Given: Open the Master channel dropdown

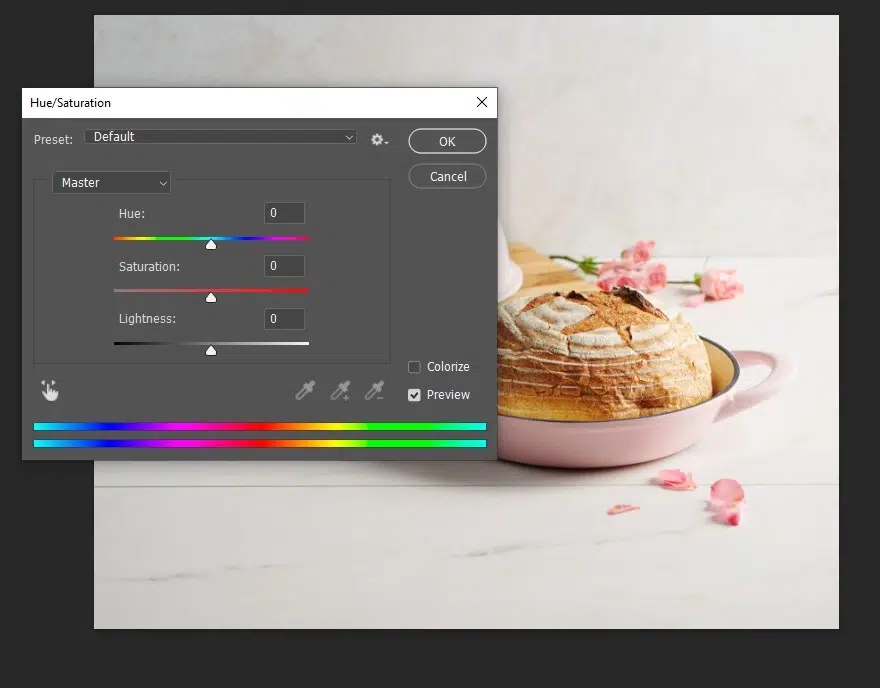Looking at the screenshot, I should click(x=110, y=182).
